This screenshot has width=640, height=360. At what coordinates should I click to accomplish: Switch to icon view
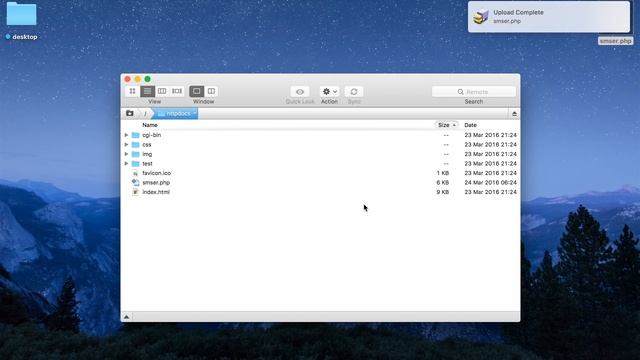pyautogui.click(x=132, y=91)
